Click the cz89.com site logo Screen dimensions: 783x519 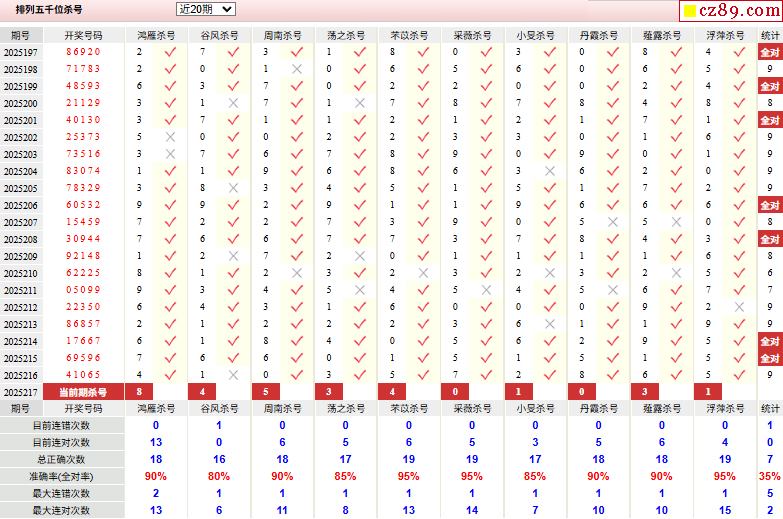click(731, 10)
